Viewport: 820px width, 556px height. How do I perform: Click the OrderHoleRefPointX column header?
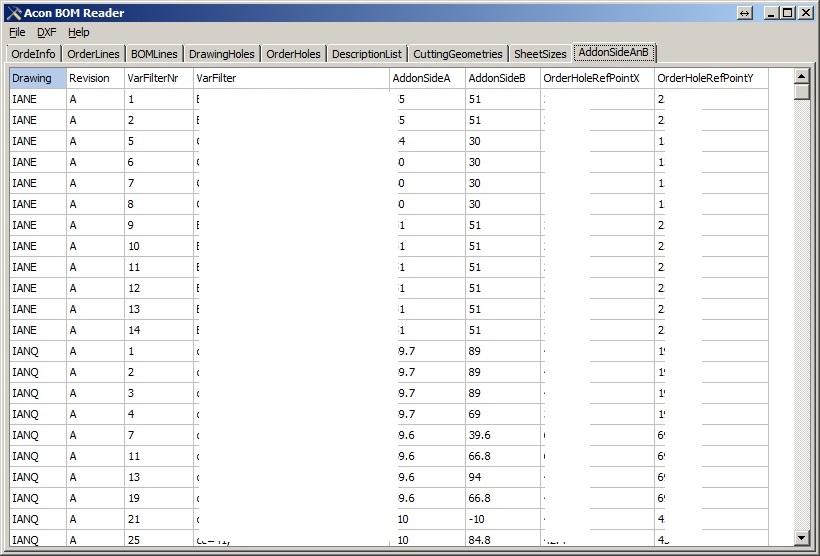(597, 78)
